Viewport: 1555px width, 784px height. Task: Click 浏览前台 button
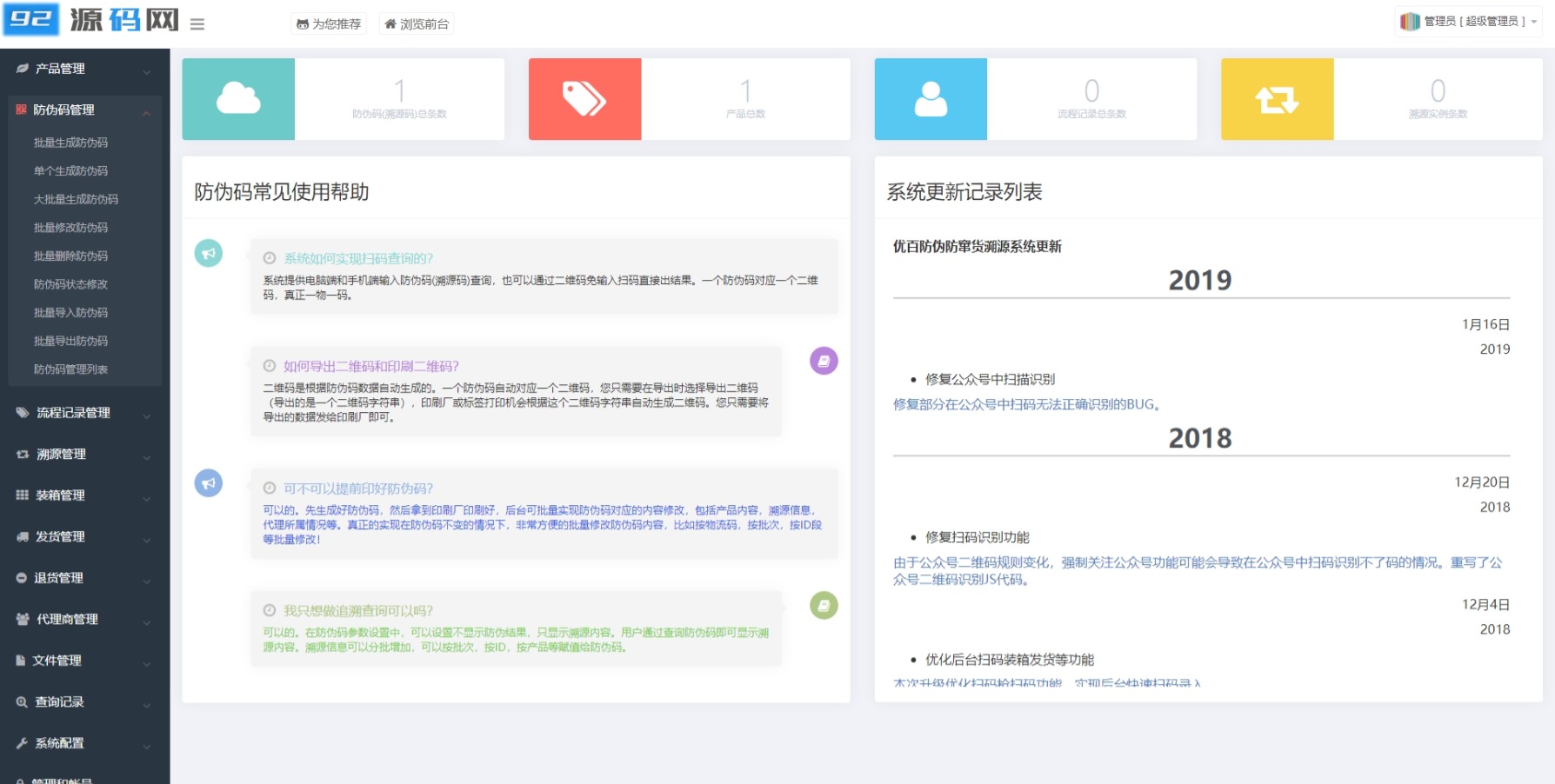point(417,24)
